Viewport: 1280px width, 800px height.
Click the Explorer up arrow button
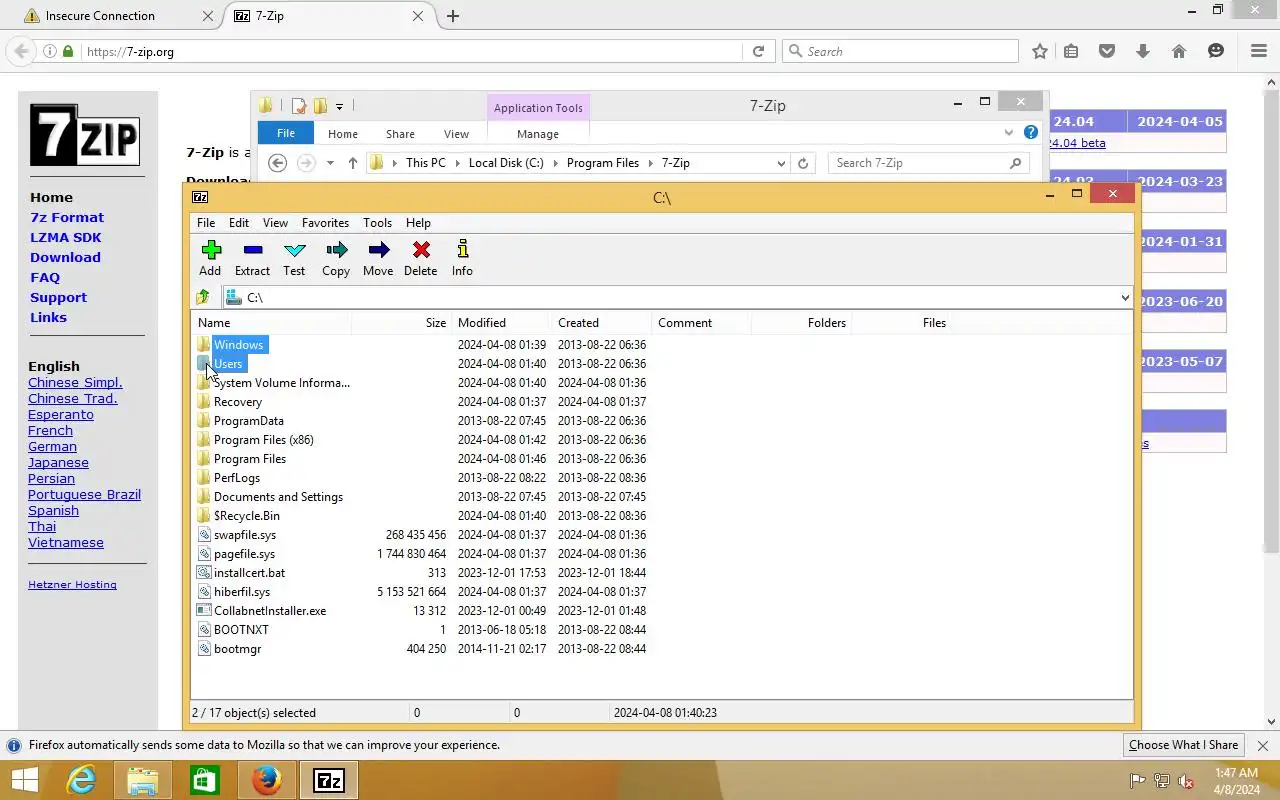click(352, 163)
